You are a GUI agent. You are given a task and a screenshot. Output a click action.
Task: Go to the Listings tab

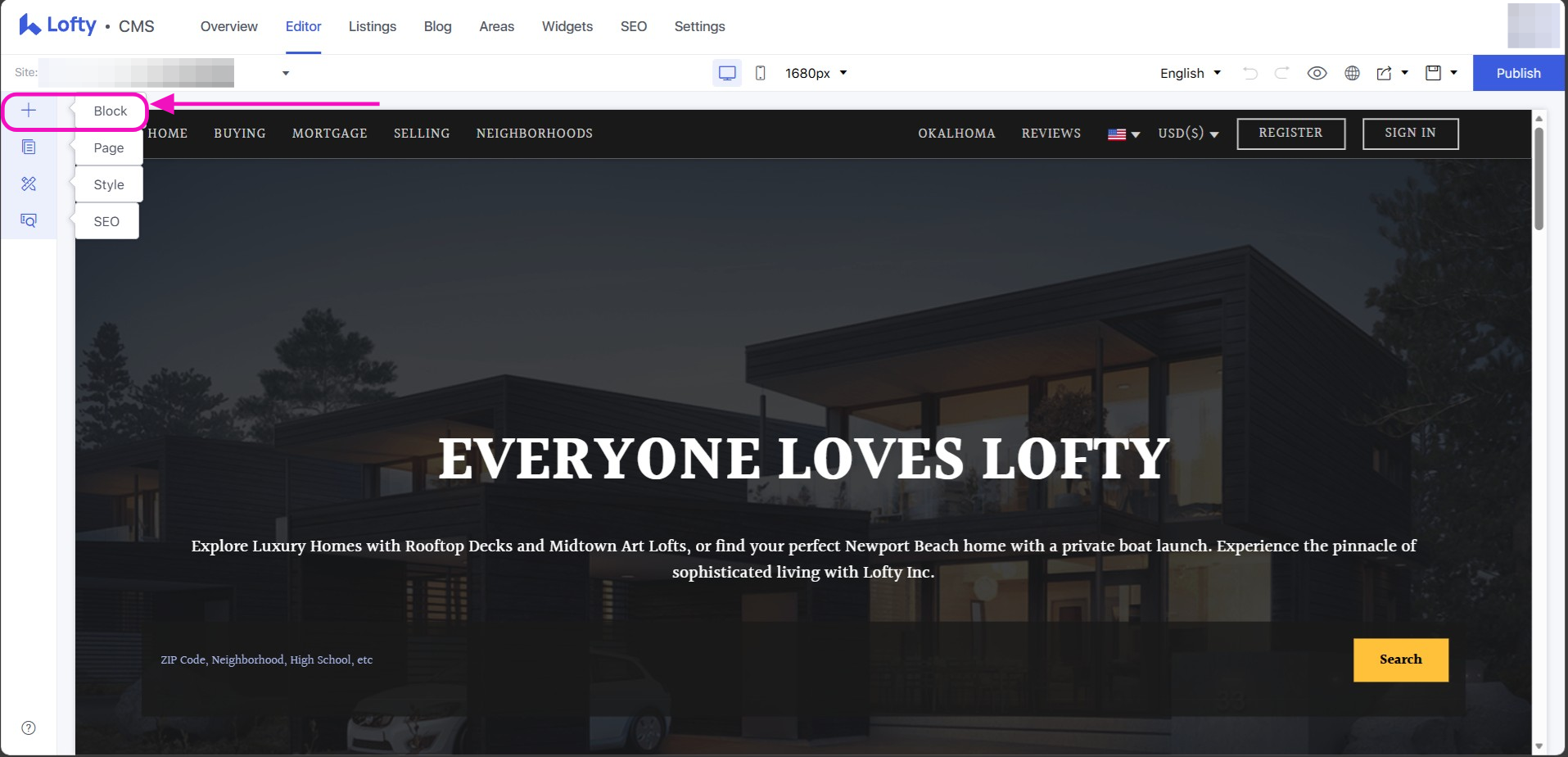tap(372, 26)
